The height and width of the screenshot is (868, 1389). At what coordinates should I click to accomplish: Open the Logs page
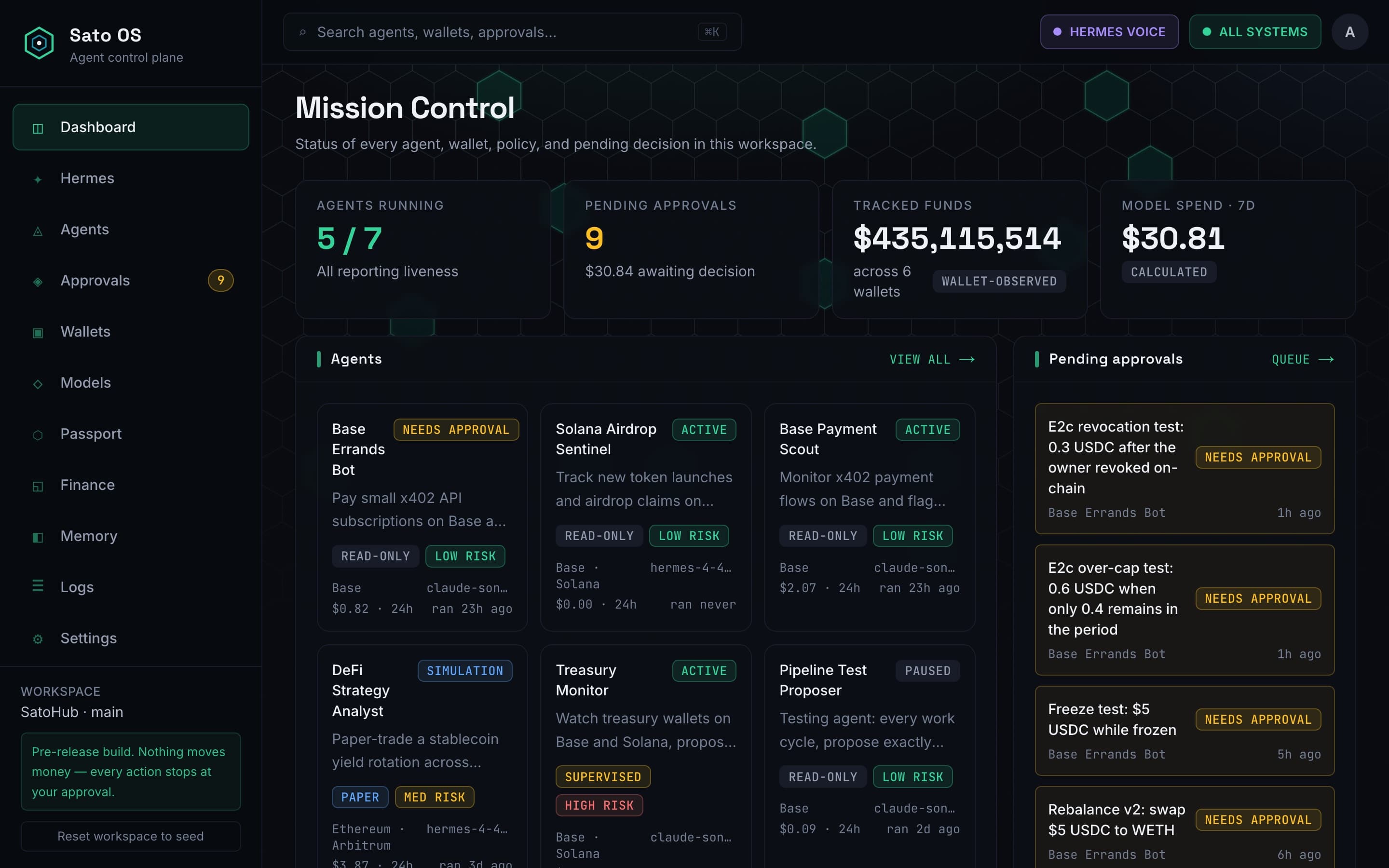(x=131, y=587)
